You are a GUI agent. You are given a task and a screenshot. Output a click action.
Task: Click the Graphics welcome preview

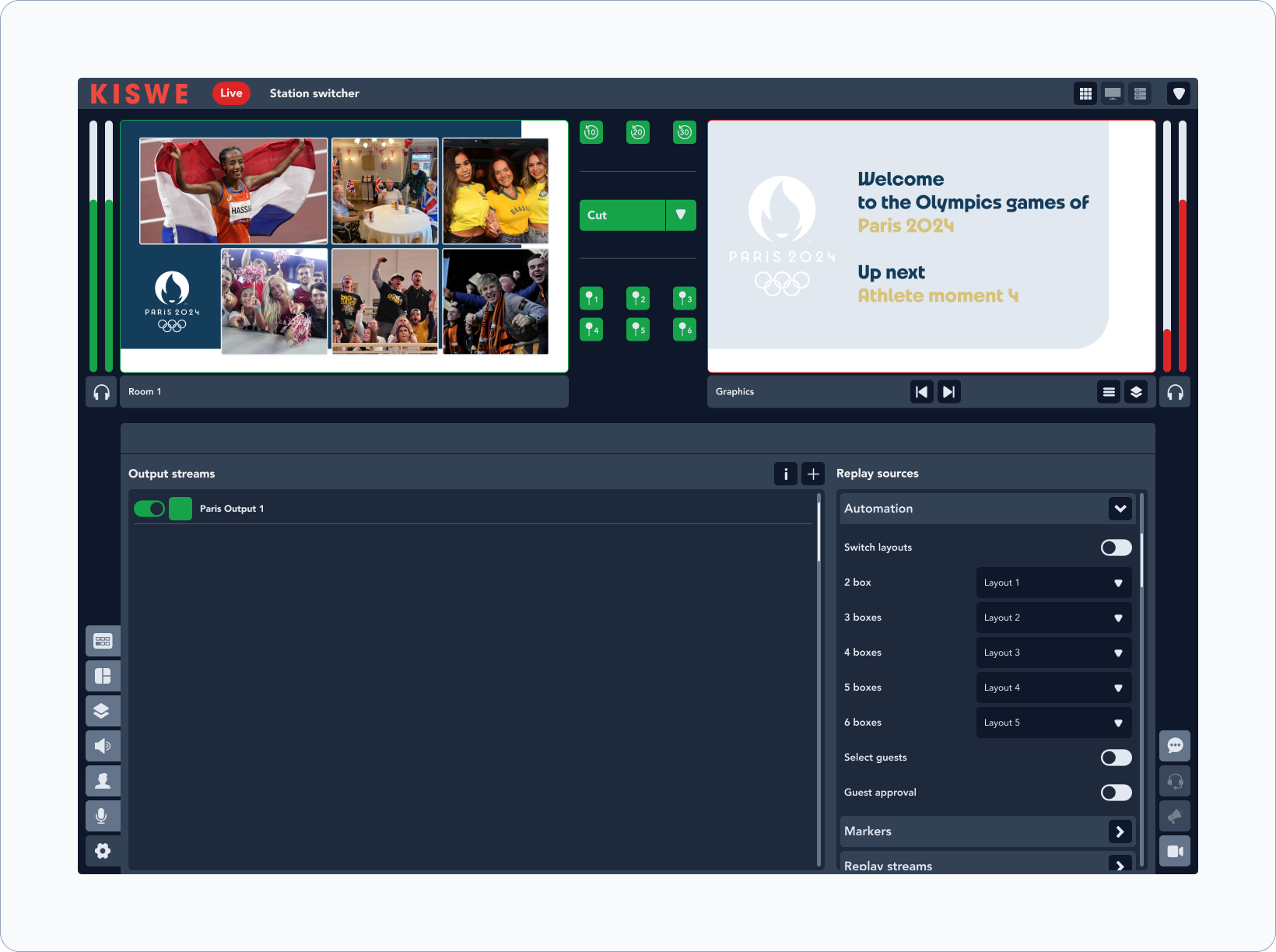tap(931, 247)
